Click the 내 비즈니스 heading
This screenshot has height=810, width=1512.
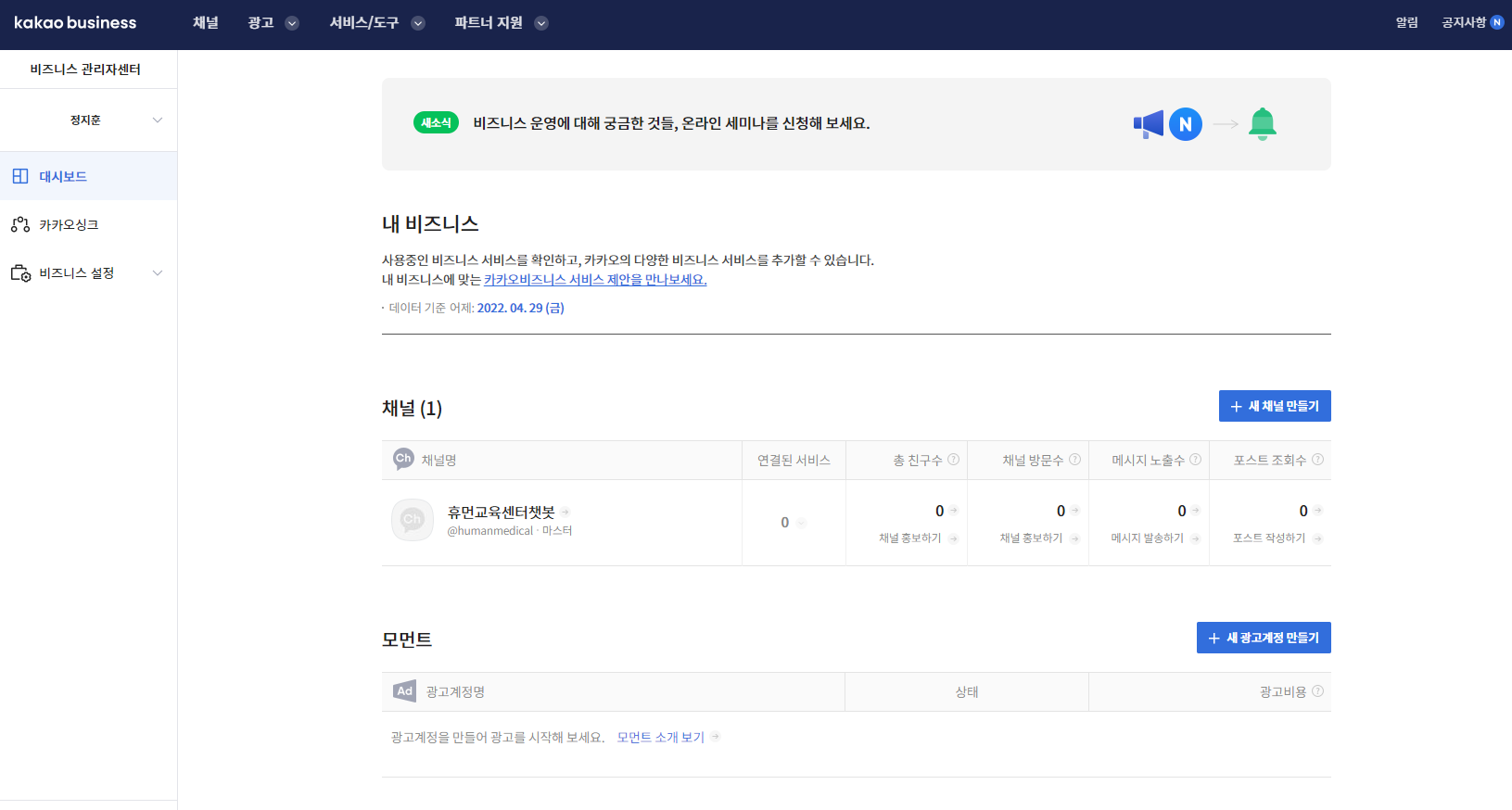click(x=430, y=223)
